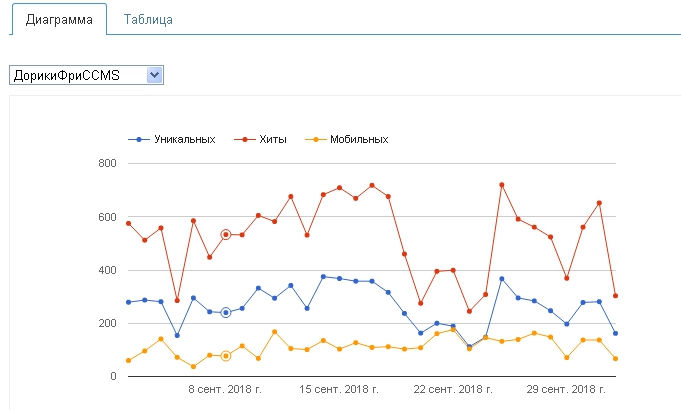681x410 pixels.
Task: Toggle the Хиты series label in legend
Action: click(x=272, y=139)
